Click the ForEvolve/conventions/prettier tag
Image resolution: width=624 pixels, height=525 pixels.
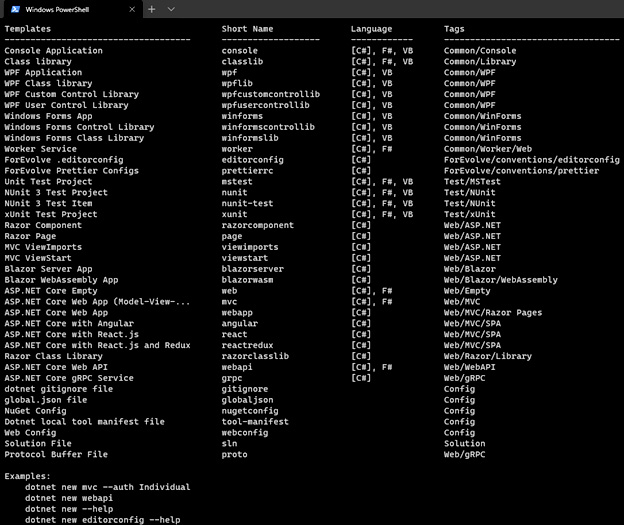(521, 171)
